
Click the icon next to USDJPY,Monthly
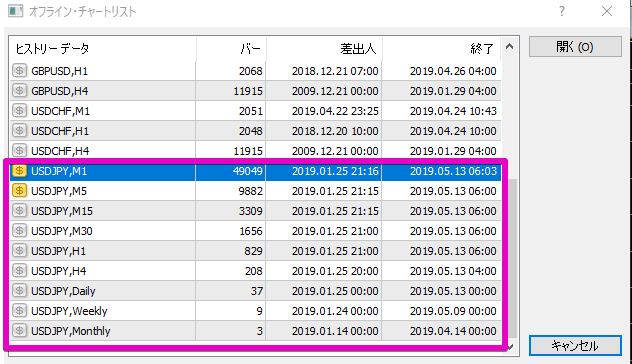pyautogui.click(x=19, y=331)
